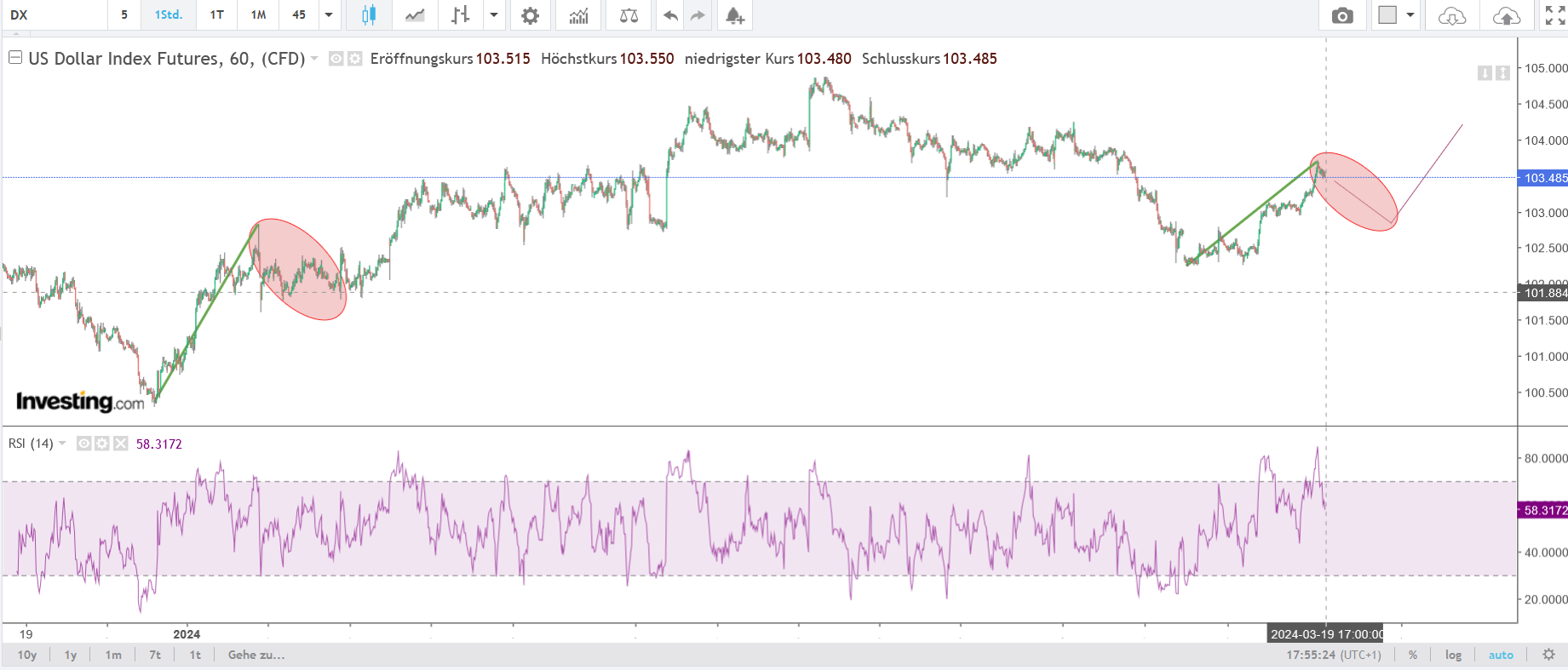Save chart layout via cloud upload icon

tap(1506, 15)
